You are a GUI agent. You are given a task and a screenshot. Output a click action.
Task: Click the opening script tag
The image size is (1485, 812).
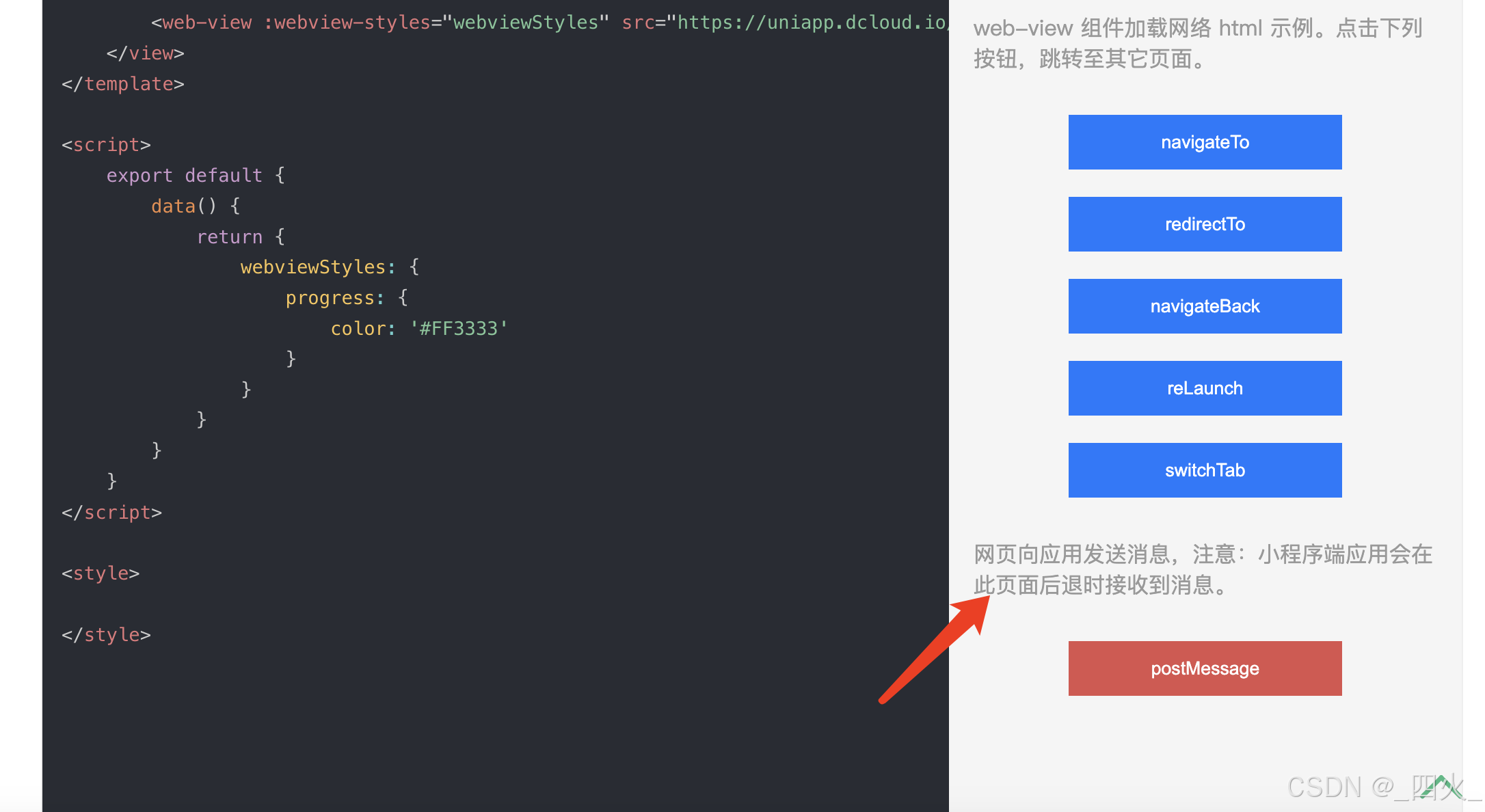(x=105, y=144)
